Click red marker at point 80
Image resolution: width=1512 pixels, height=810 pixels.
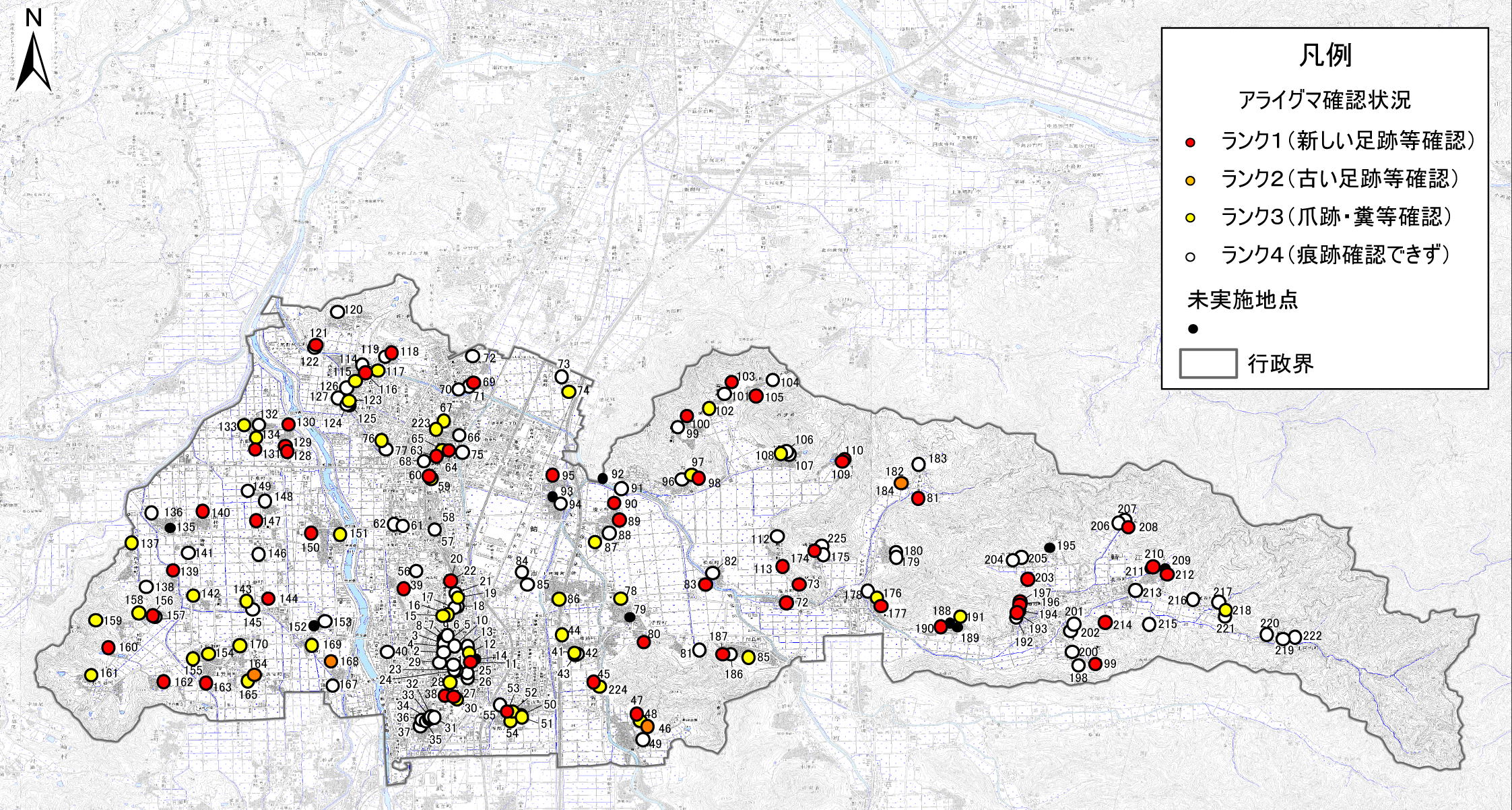pos(643,642)
